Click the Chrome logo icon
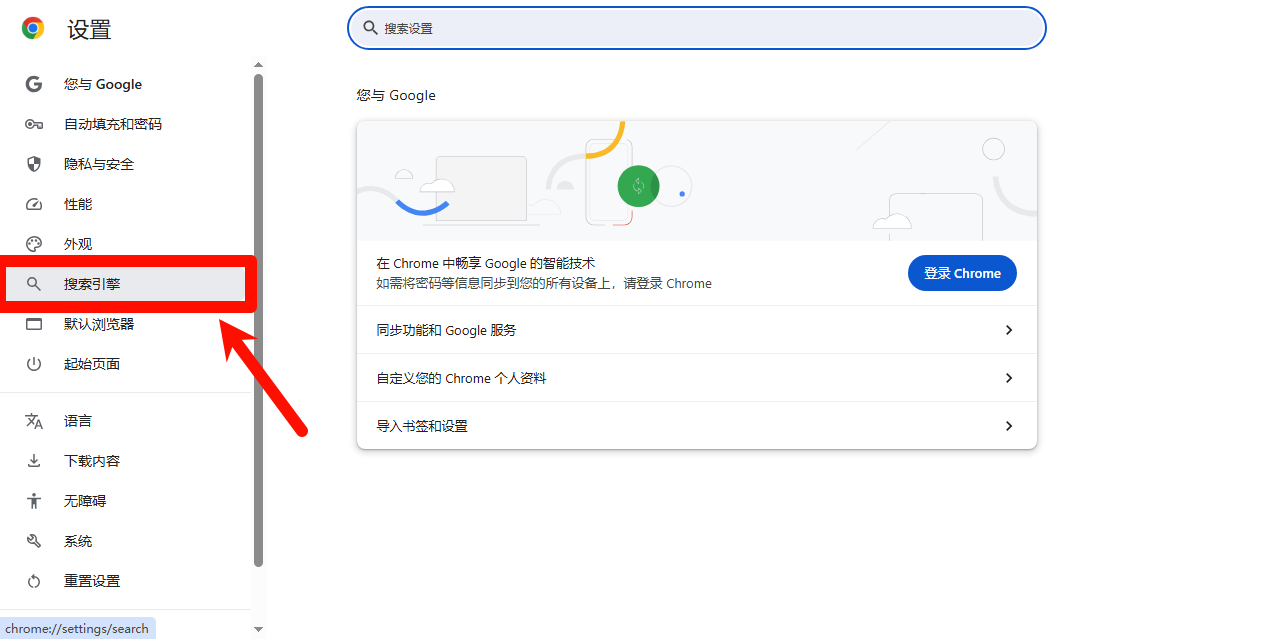This screenshot has height=639, width=1280. pyautogui.click(x=33, y=28)
